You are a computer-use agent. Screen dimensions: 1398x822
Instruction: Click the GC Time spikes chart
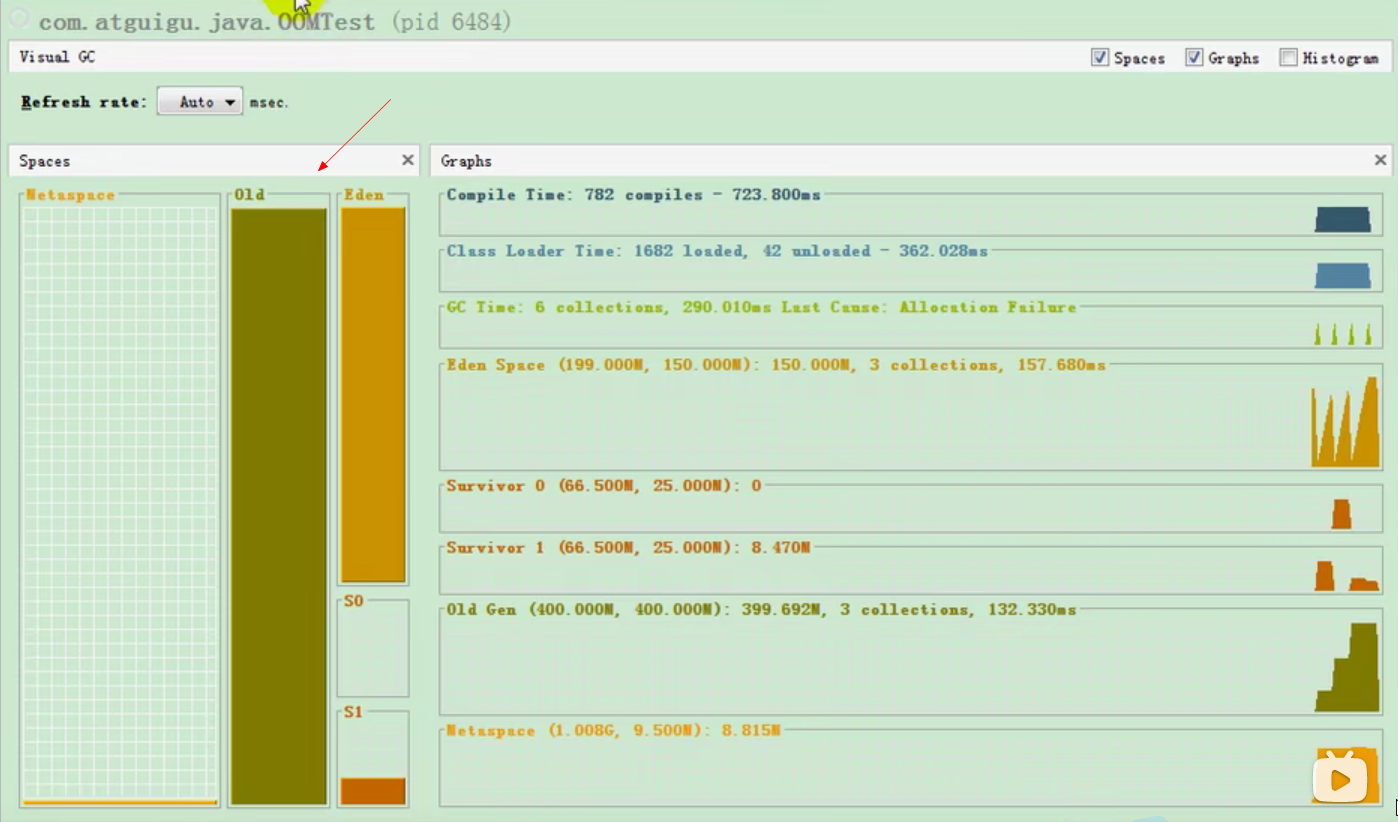1342,334
